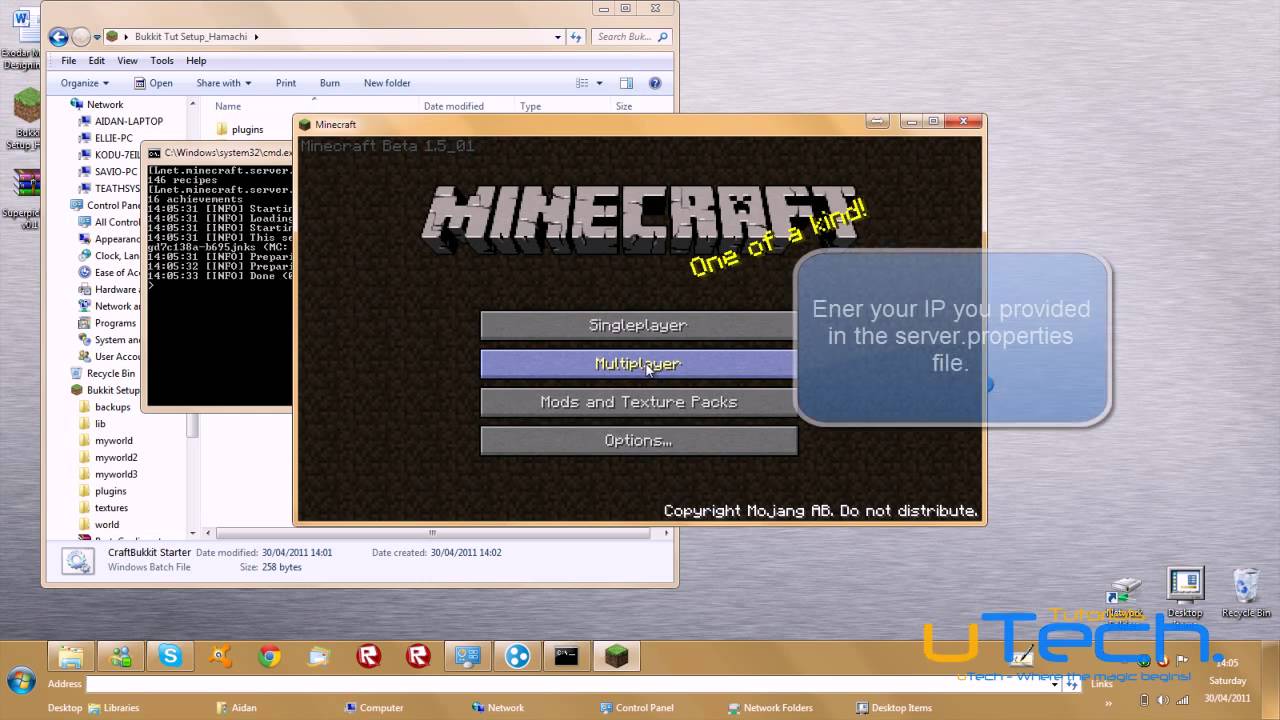Open Libraries in the Desktop toolbar
The width and height of the screenshot is (1280, 720).
click(x=114, y=708)
